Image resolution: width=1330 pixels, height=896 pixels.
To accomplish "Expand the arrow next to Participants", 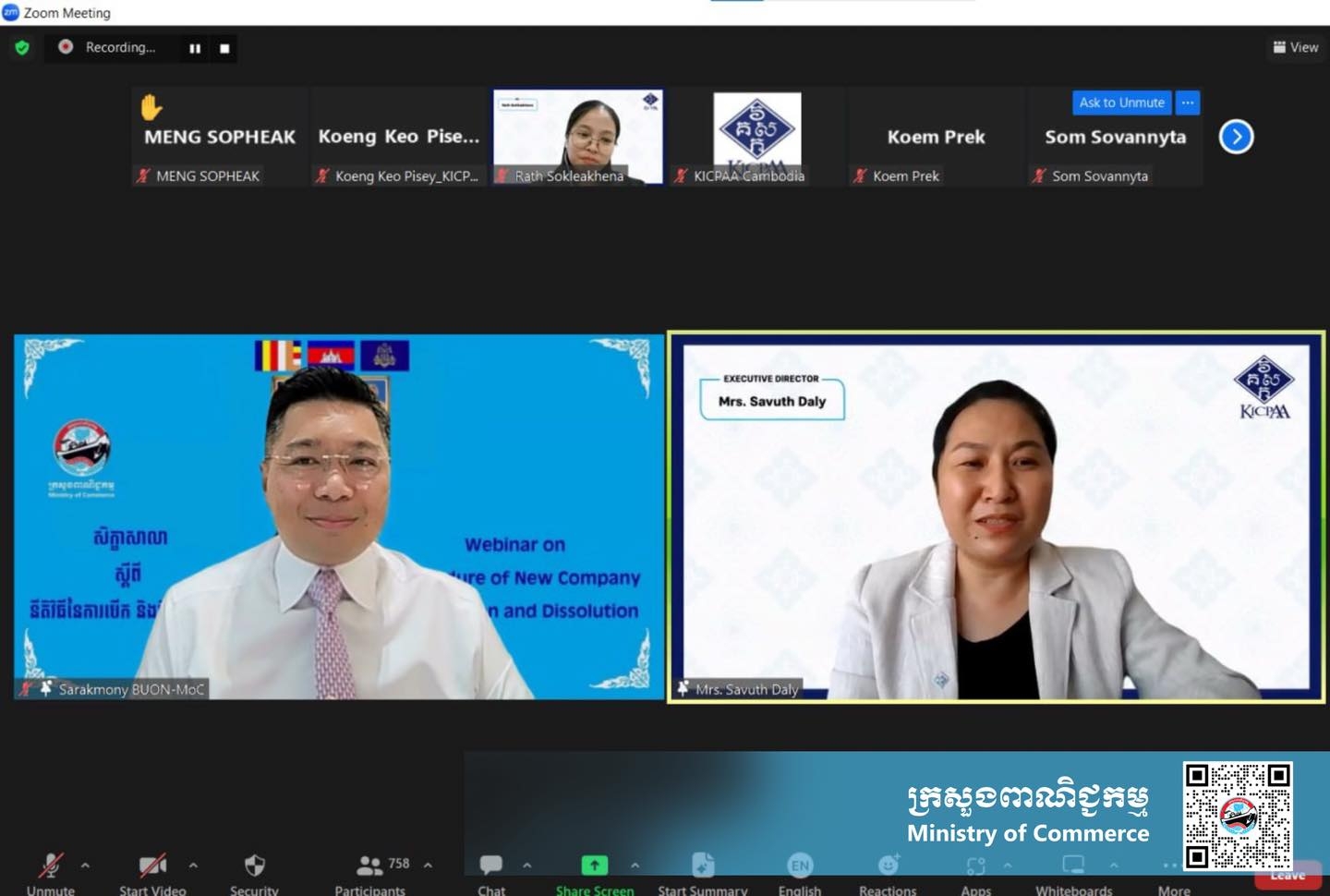I will tap(428, 866).
